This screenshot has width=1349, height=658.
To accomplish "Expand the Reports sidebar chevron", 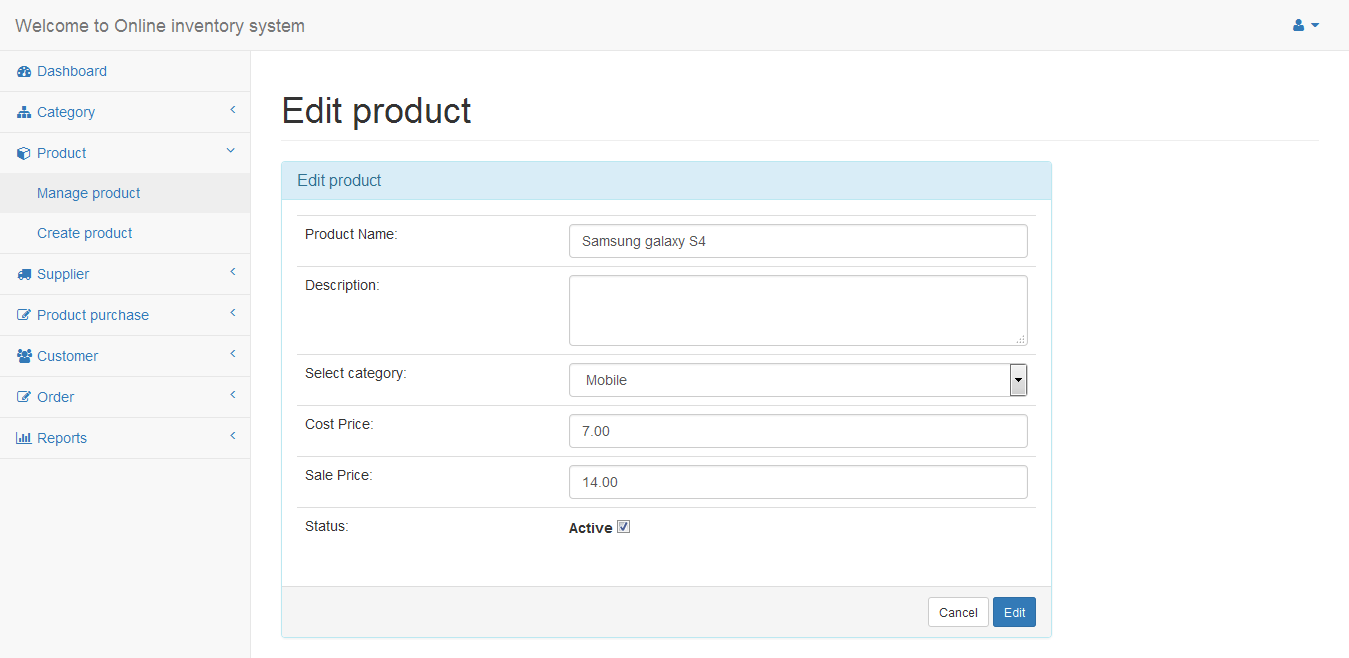I will click(232, 436).
